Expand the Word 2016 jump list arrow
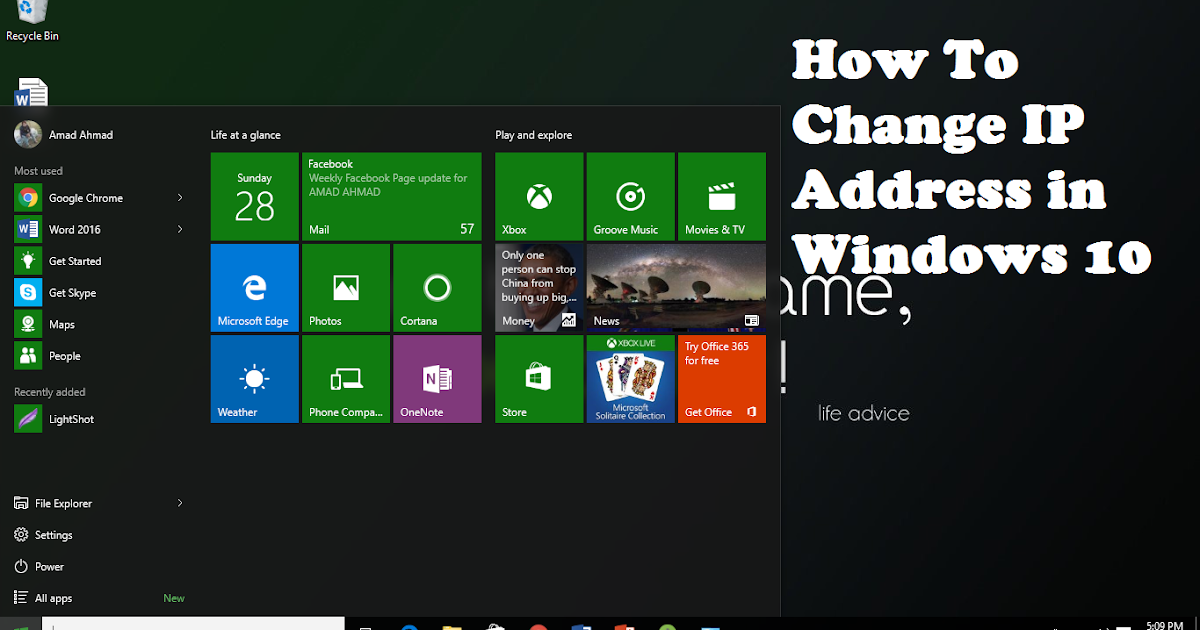The height and width of the screenshot is (630, 1200). [179, 229]
